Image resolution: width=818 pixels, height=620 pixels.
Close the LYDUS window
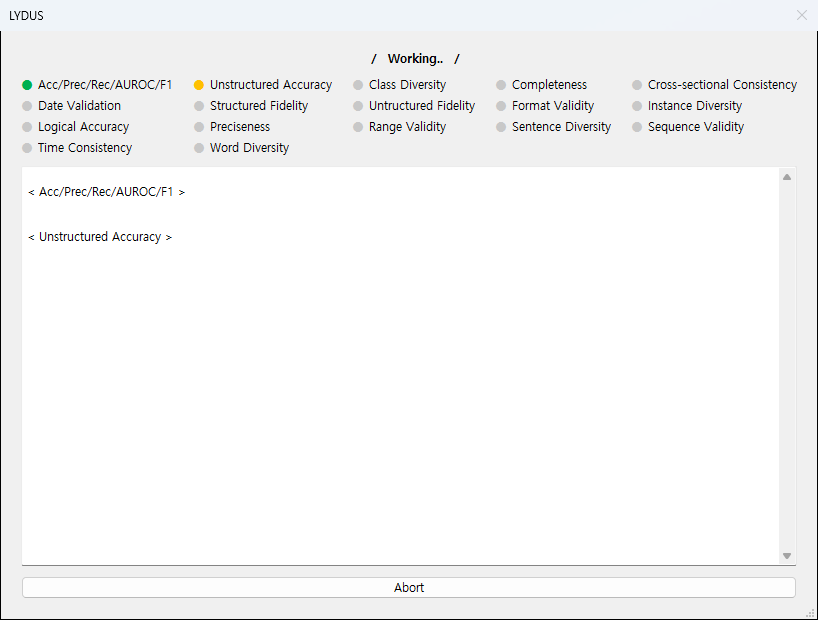coord(802,15)
